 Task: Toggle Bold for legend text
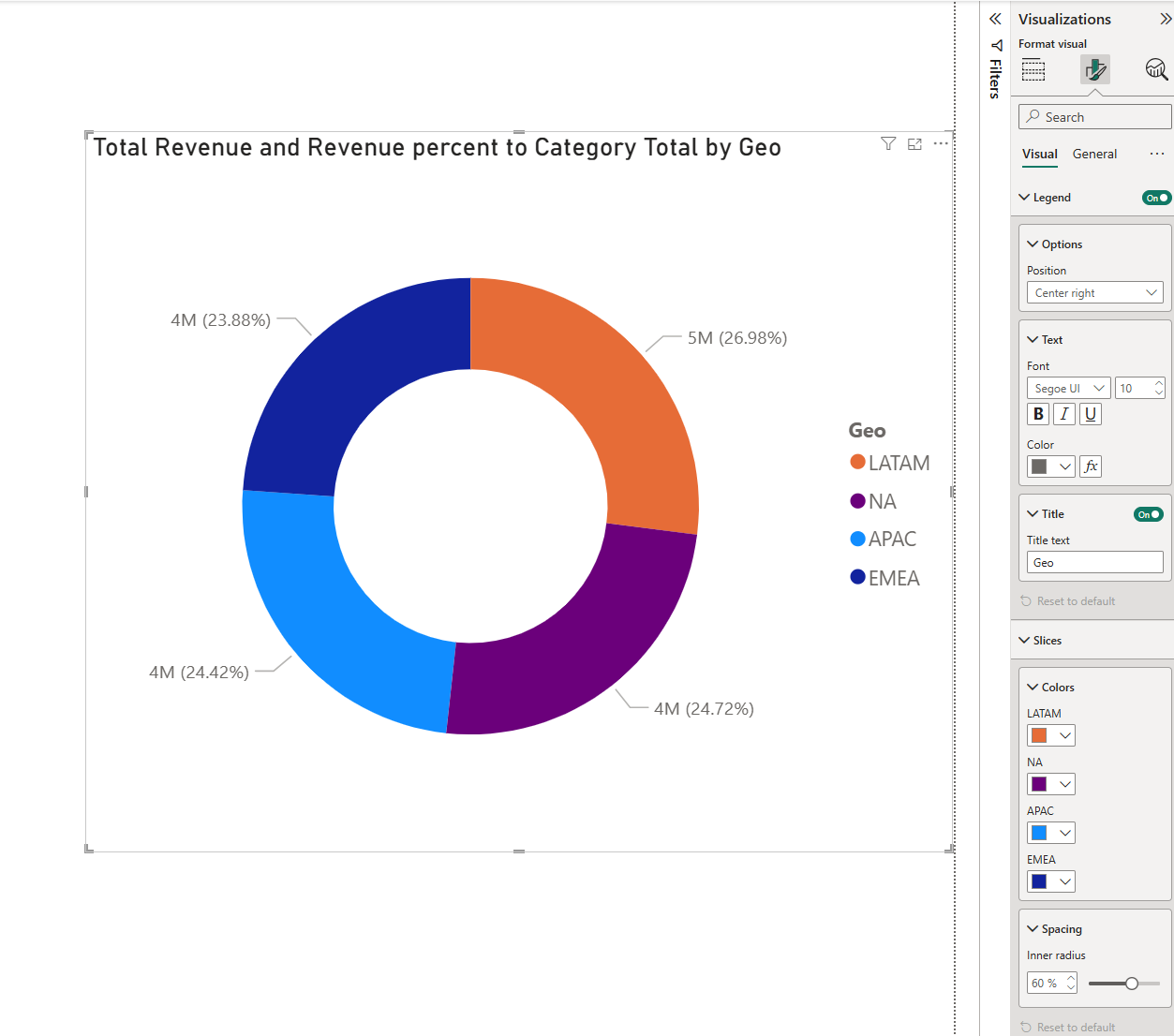tap(1038, 414)
